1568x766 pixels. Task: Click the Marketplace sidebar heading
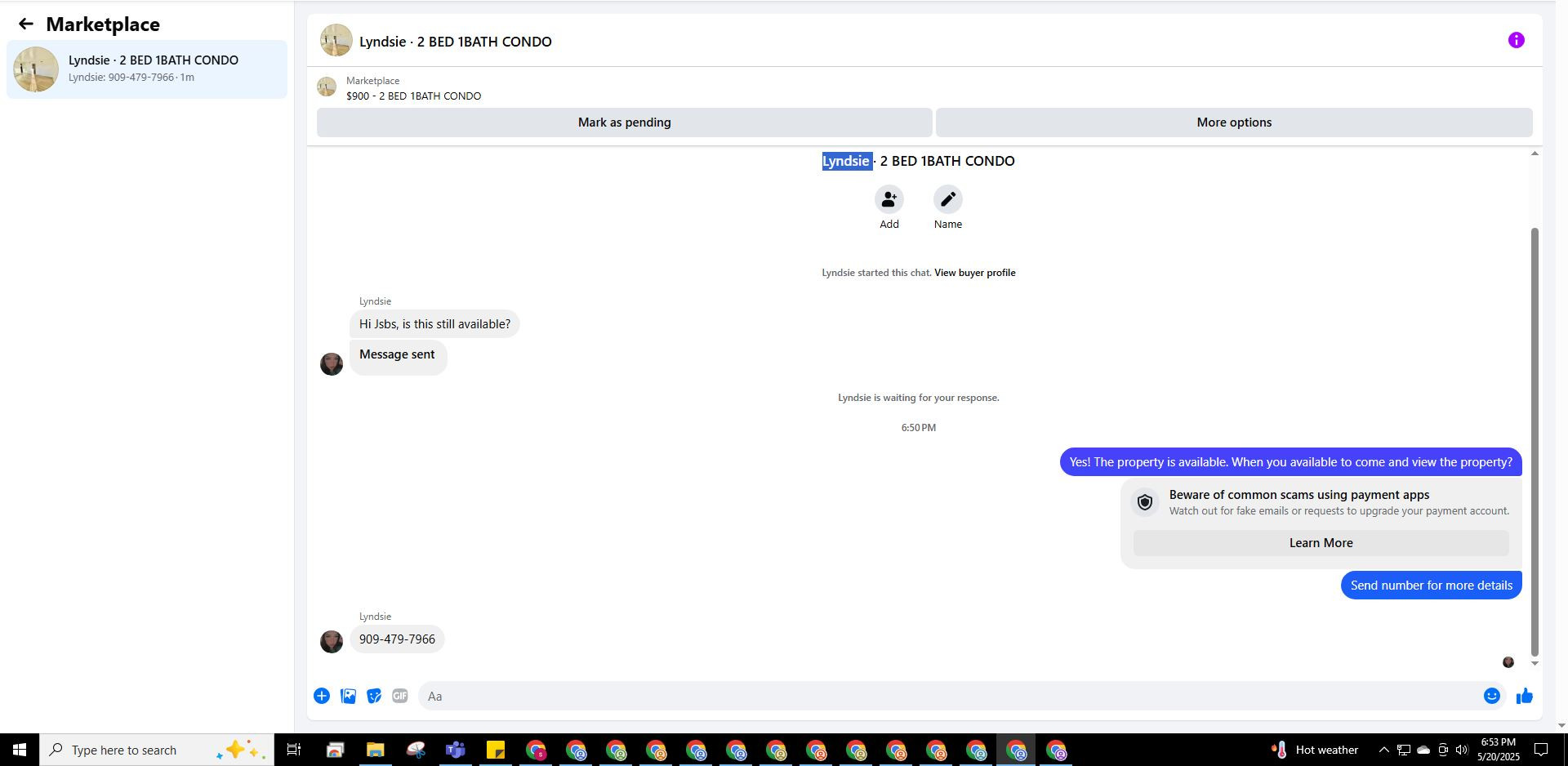(103, 24)
